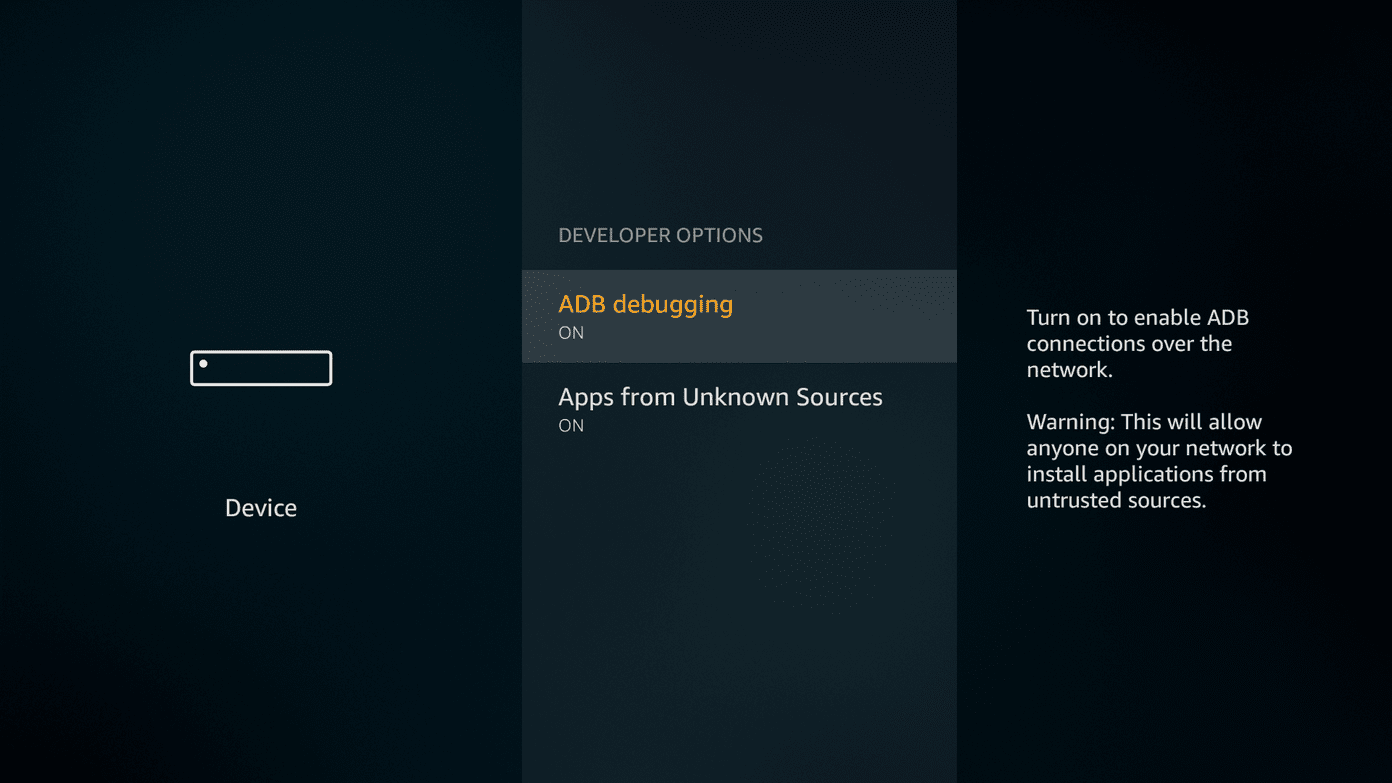Click ON status under Apps from Unknown Sources
Image resolution: width=1392 pixels, height=783 pixels.
[571, 426]
